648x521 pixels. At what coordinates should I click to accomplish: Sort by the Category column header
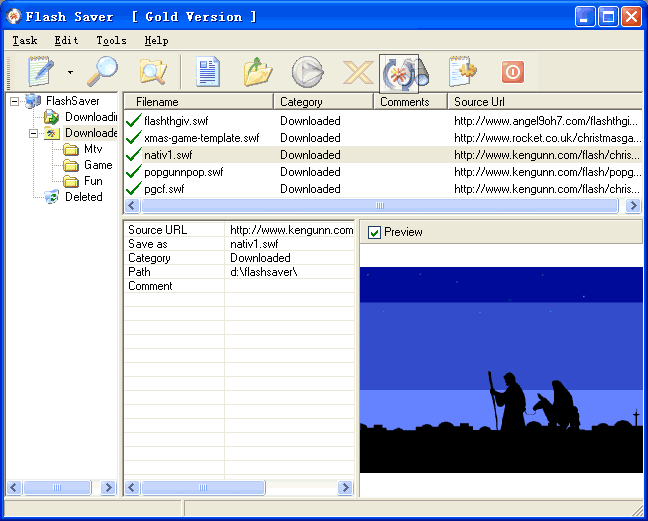click(323, 102)
